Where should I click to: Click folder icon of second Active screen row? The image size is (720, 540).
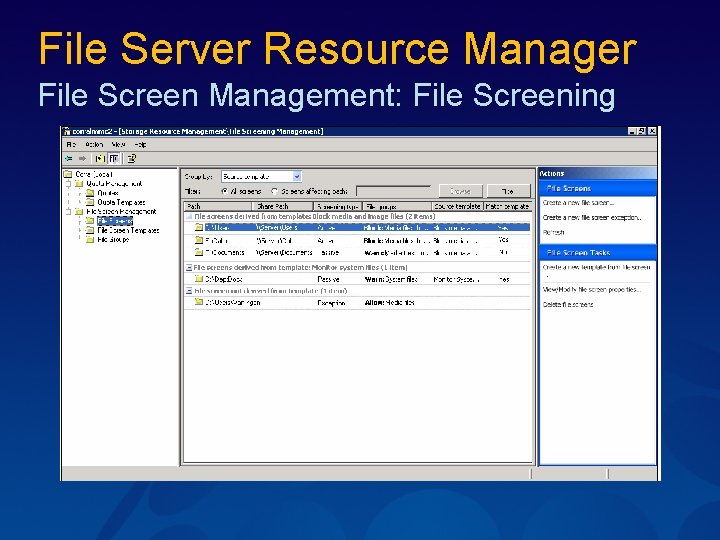pyautogui.click(x=199, y=240)
